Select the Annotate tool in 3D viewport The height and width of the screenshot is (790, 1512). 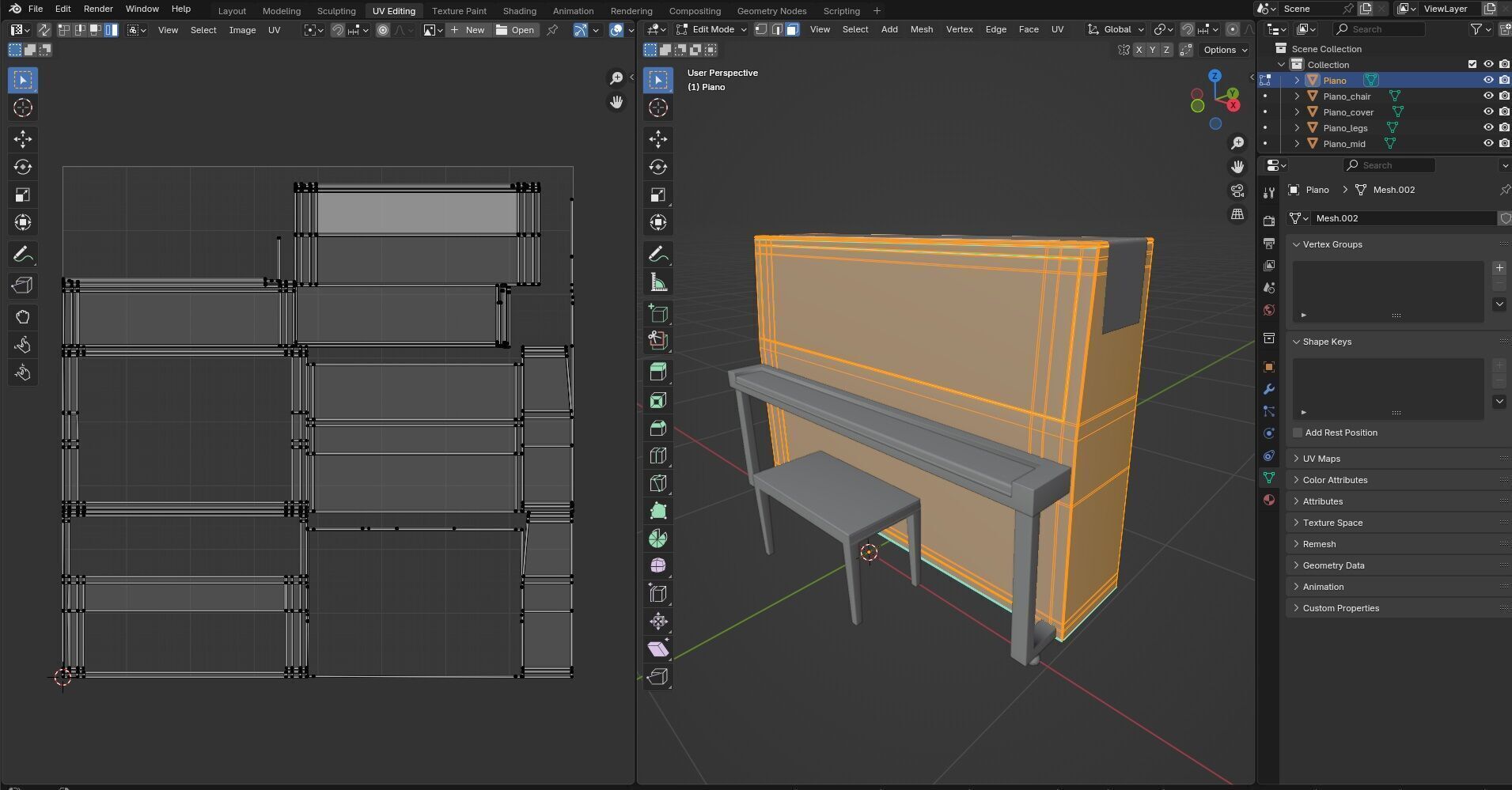(x=657, y=254)
